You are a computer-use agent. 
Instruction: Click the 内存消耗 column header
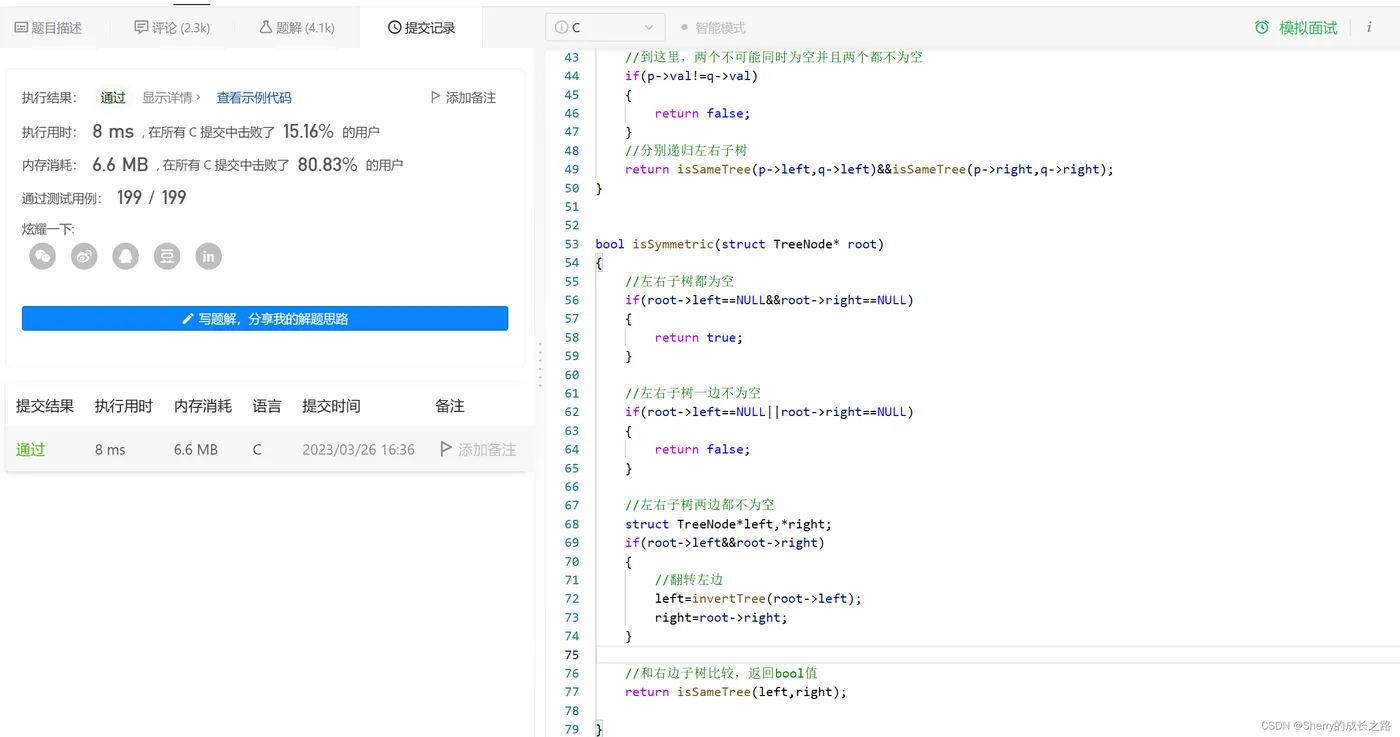203,406
